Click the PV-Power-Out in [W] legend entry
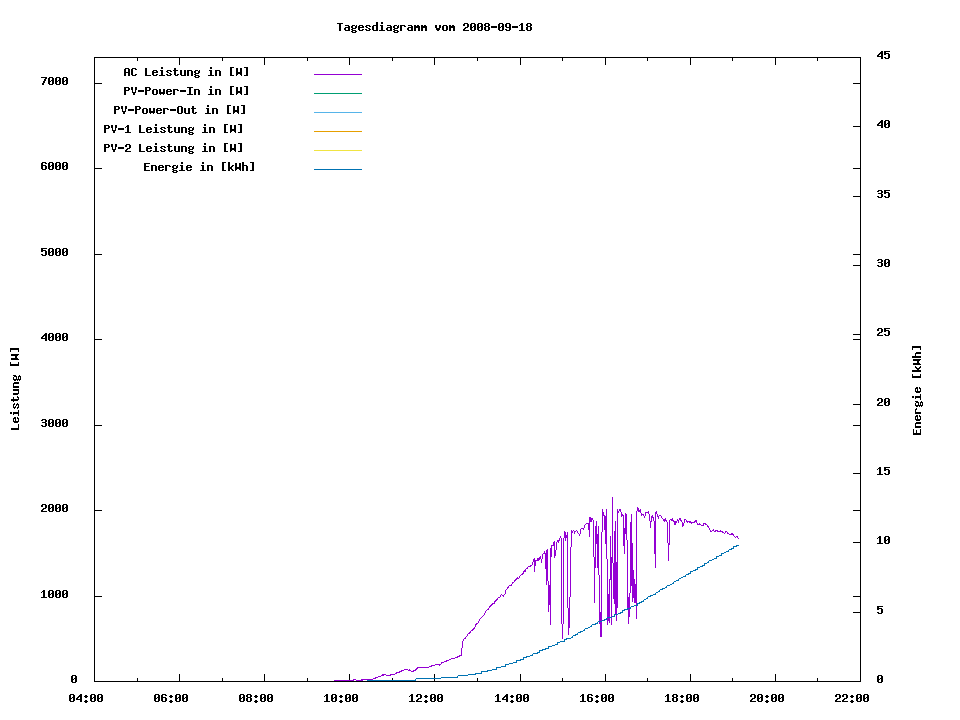The width and height of the screenshot is (960, 720). pos(180,110)
